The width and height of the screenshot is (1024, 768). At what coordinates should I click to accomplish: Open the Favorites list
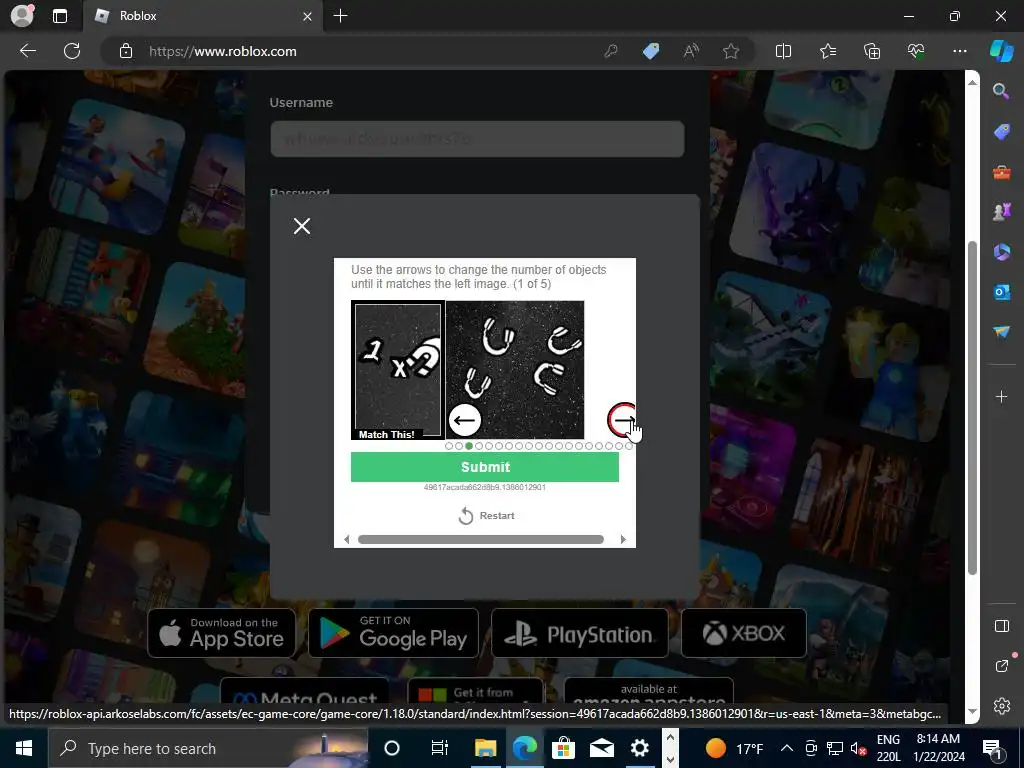[827, 51]
